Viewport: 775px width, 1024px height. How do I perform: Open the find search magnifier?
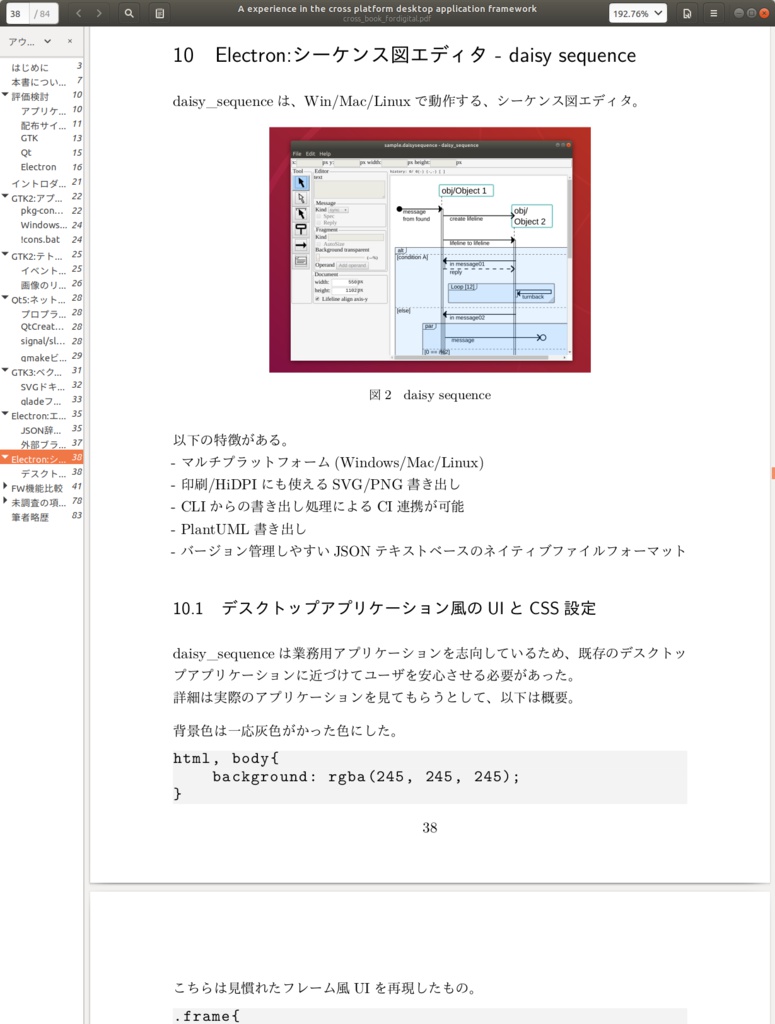coord(129,13)
